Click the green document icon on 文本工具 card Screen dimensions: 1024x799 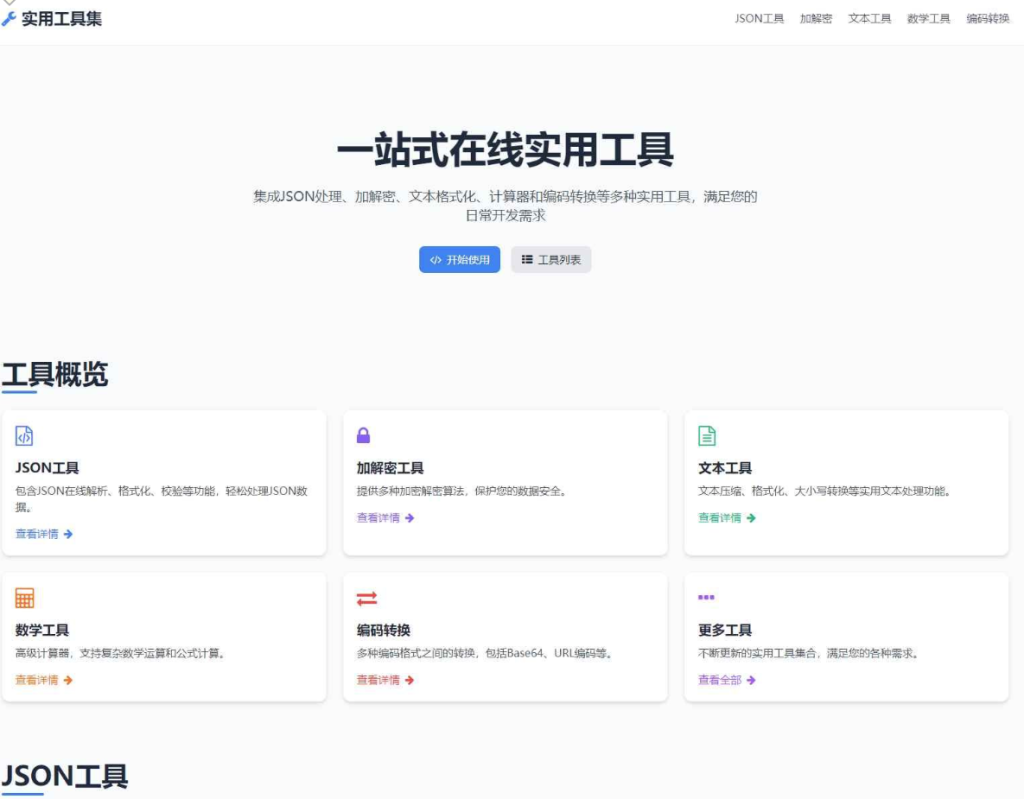[706, 434]
